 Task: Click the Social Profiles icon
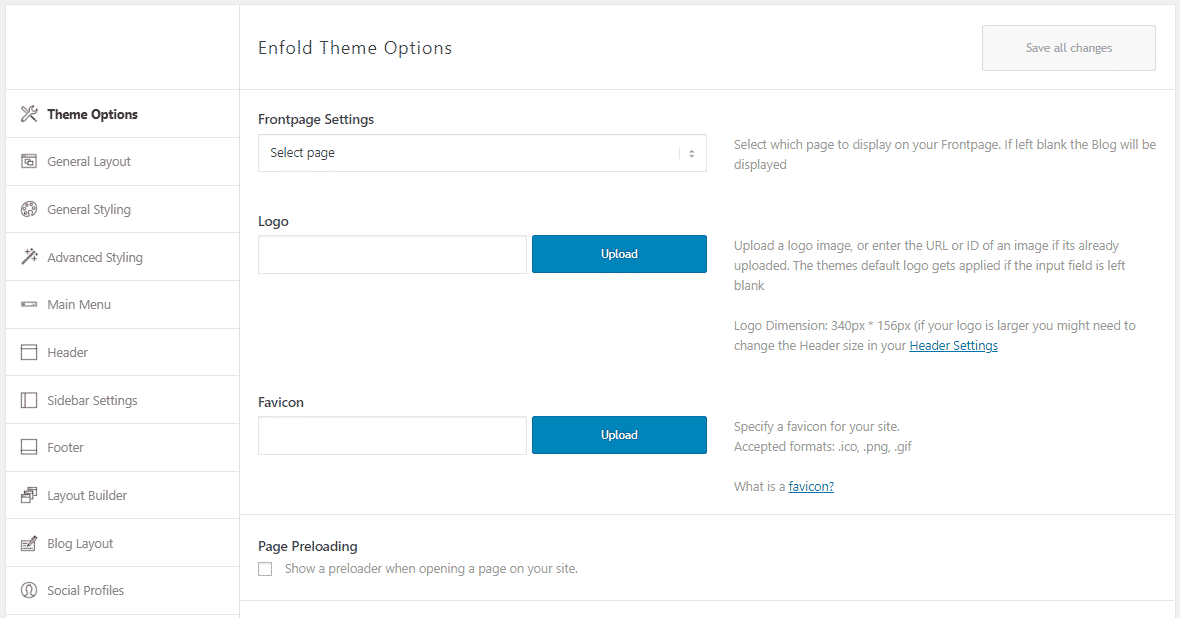tap(29, 590)
